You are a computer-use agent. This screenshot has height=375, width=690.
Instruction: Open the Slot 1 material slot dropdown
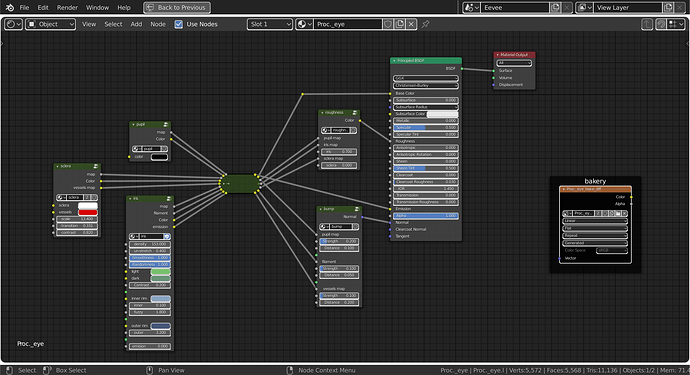click(270, 24)
